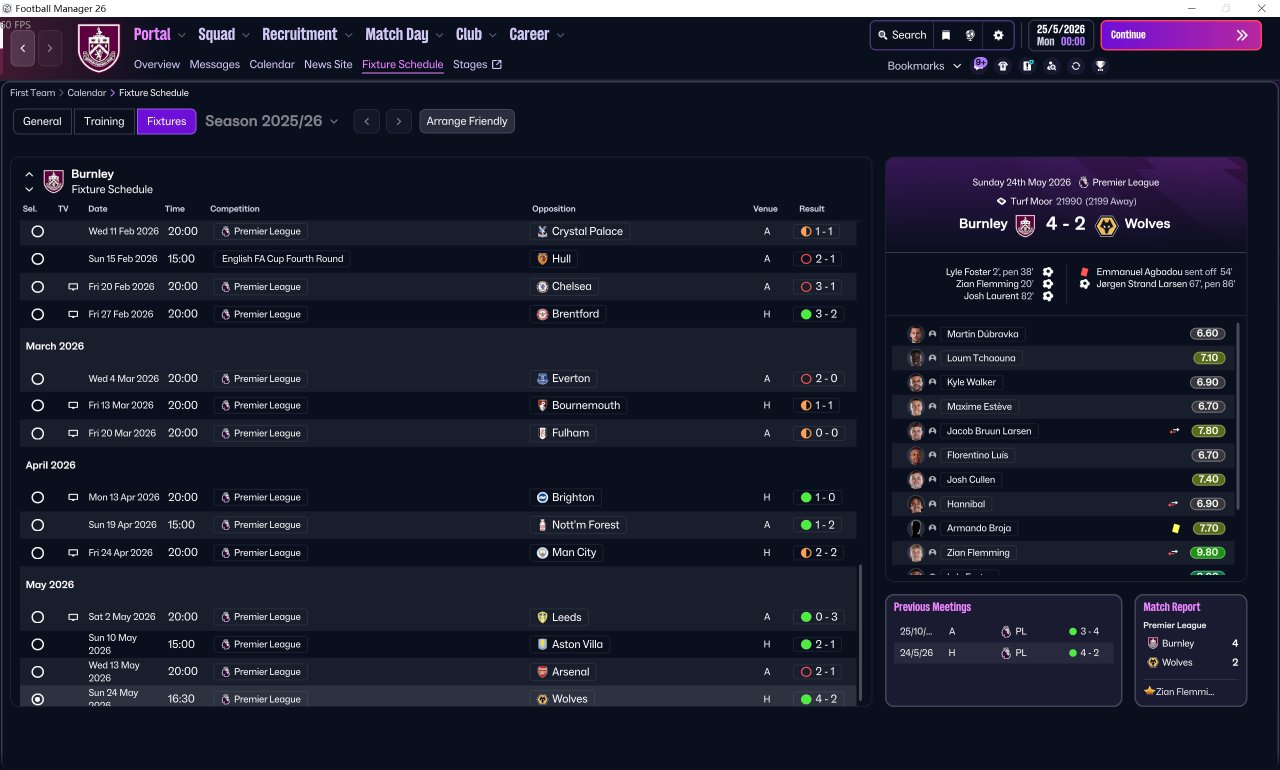
Task: Open the Career menu dropdown
Action: point(537,34)
